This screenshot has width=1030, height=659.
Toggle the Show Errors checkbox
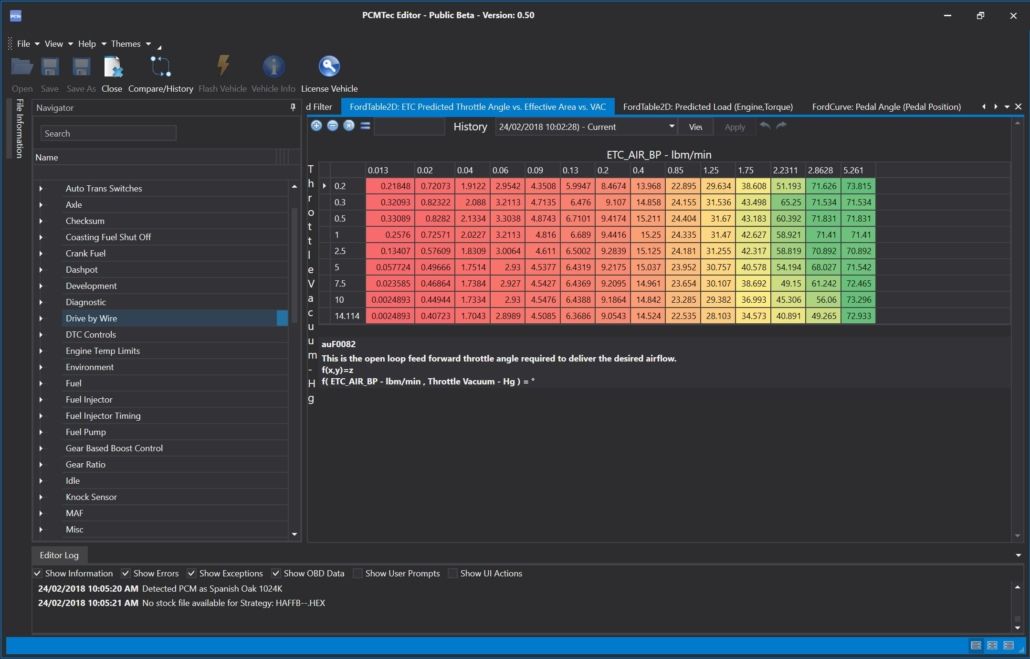pos(125,574)
